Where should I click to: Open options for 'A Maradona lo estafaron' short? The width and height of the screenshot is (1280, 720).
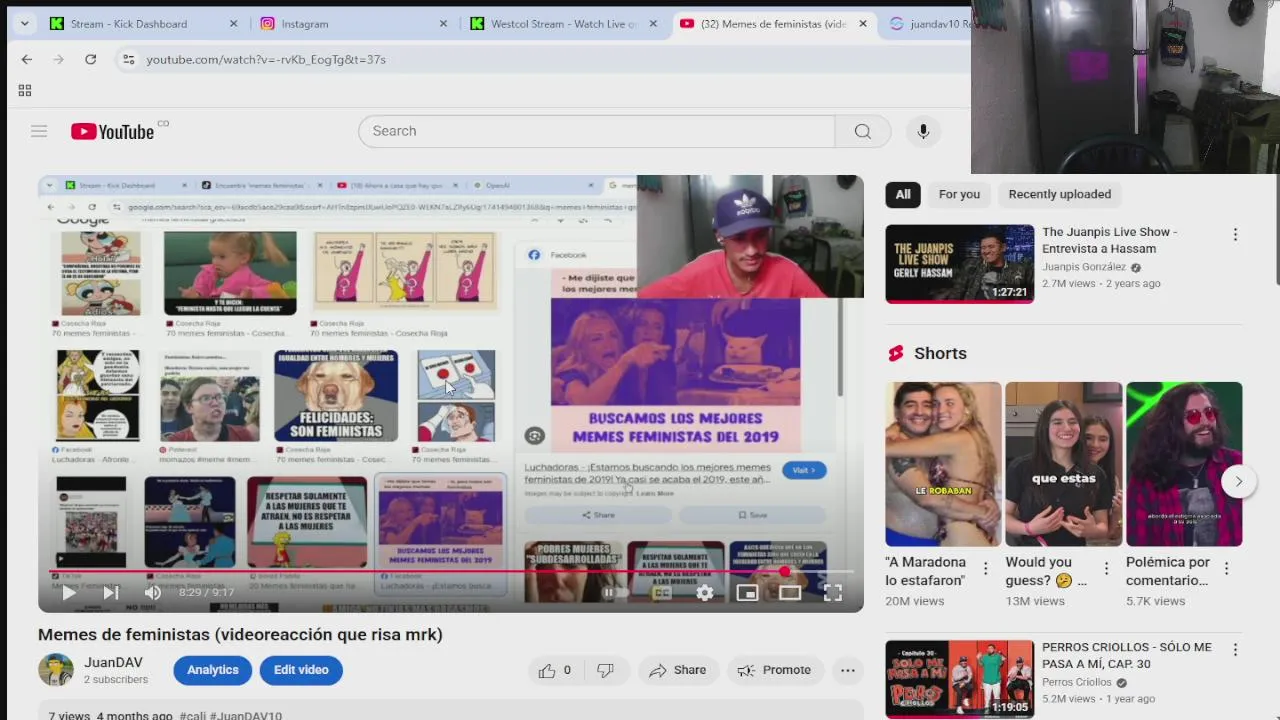click(985, 568)
